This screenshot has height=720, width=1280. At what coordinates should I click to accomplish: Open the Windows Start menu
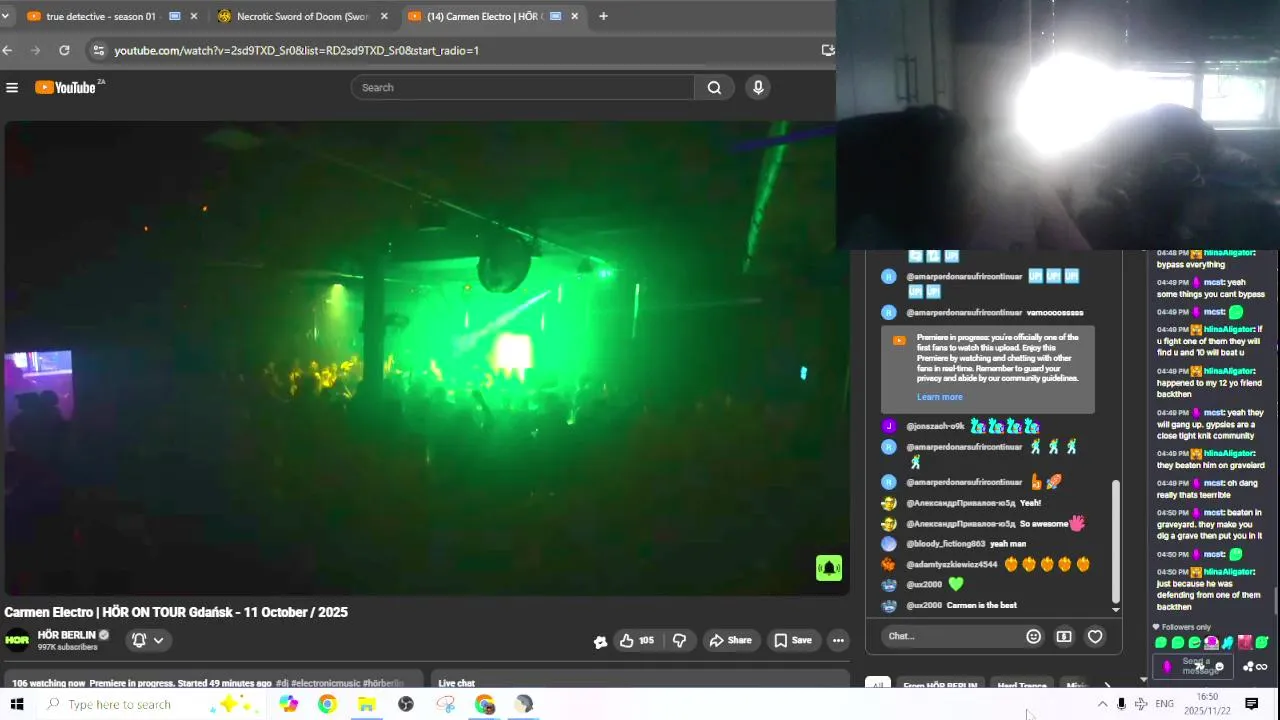(x=17, y=704)
